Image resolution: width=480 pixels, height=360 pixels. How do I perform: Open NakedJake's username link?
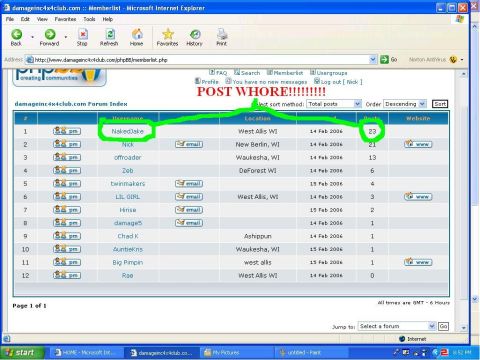click(127, 131)
